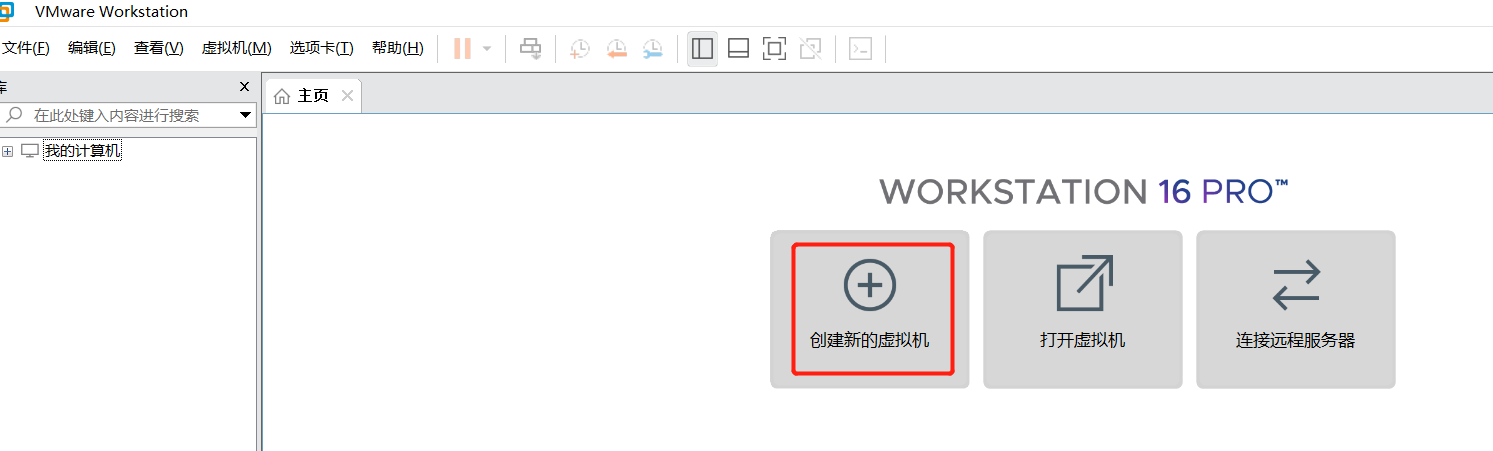This screenshot has width=1493, height=451.
Task: Expand the 我的计算机 tree node
Action: click(x=8, y=151)
